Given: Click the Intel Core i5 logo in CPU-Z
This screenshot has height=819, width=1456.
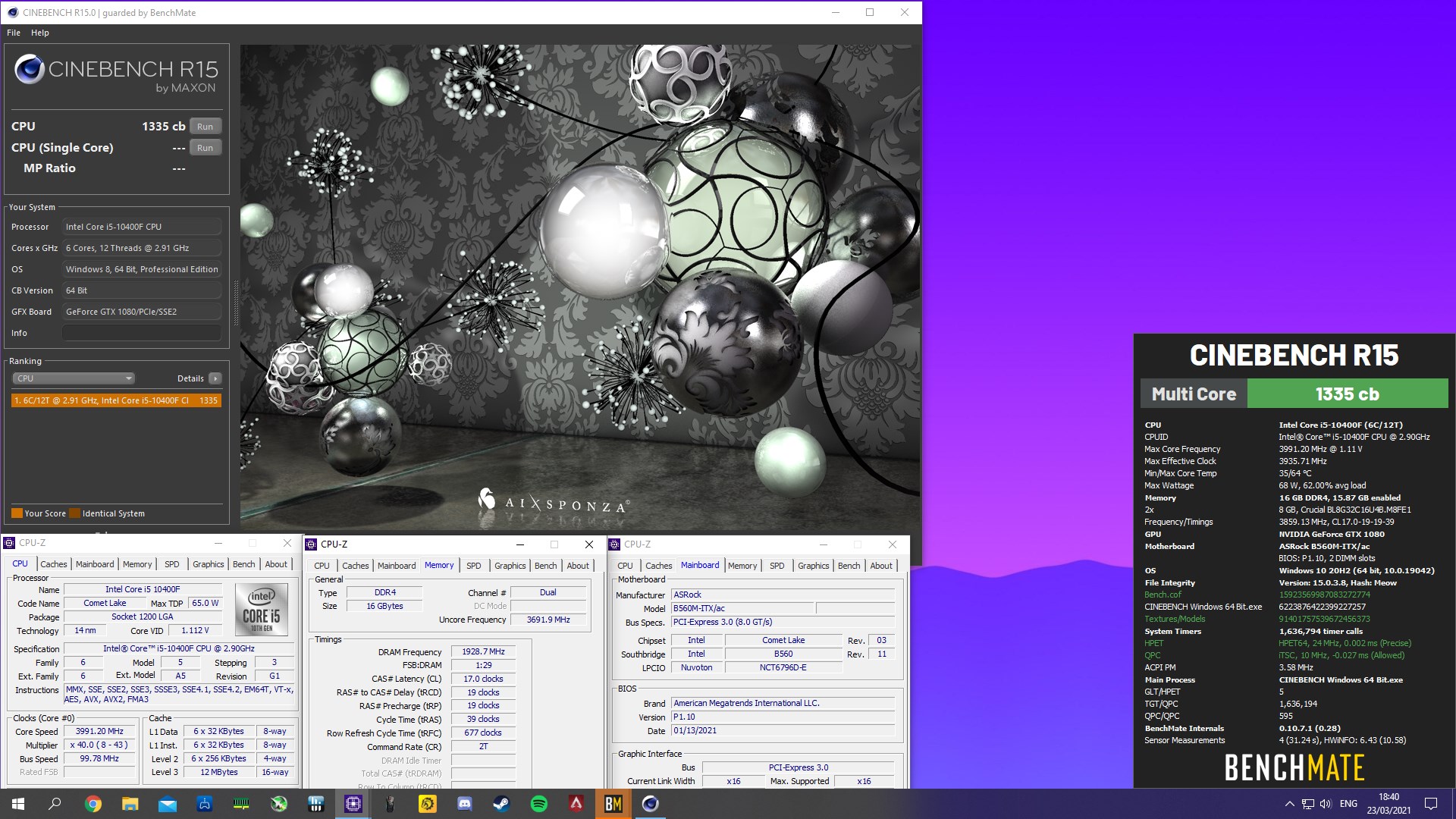Looking at the screenshot, I should (x=262, y=609).
